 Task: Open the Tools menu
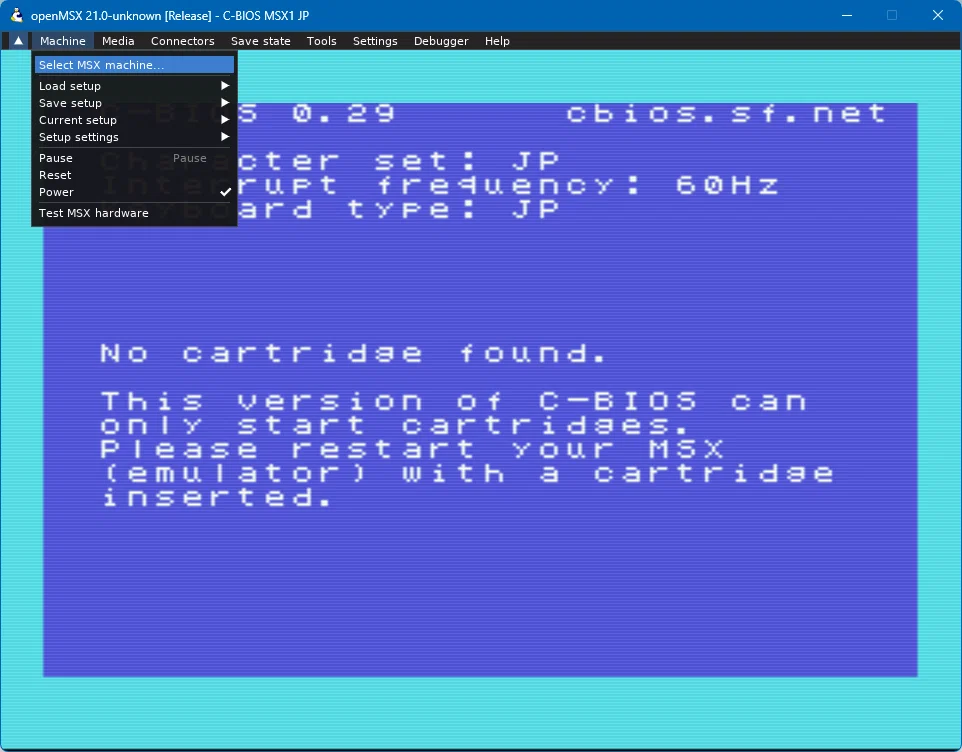[x=321, y=41]
